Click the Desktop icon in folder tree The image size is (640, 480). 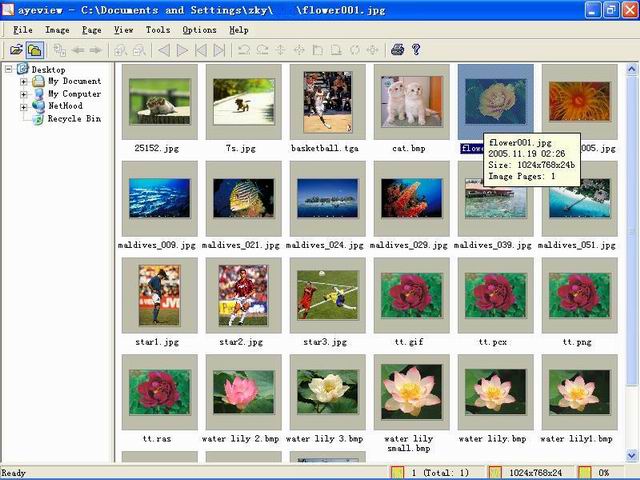(22, 69)
